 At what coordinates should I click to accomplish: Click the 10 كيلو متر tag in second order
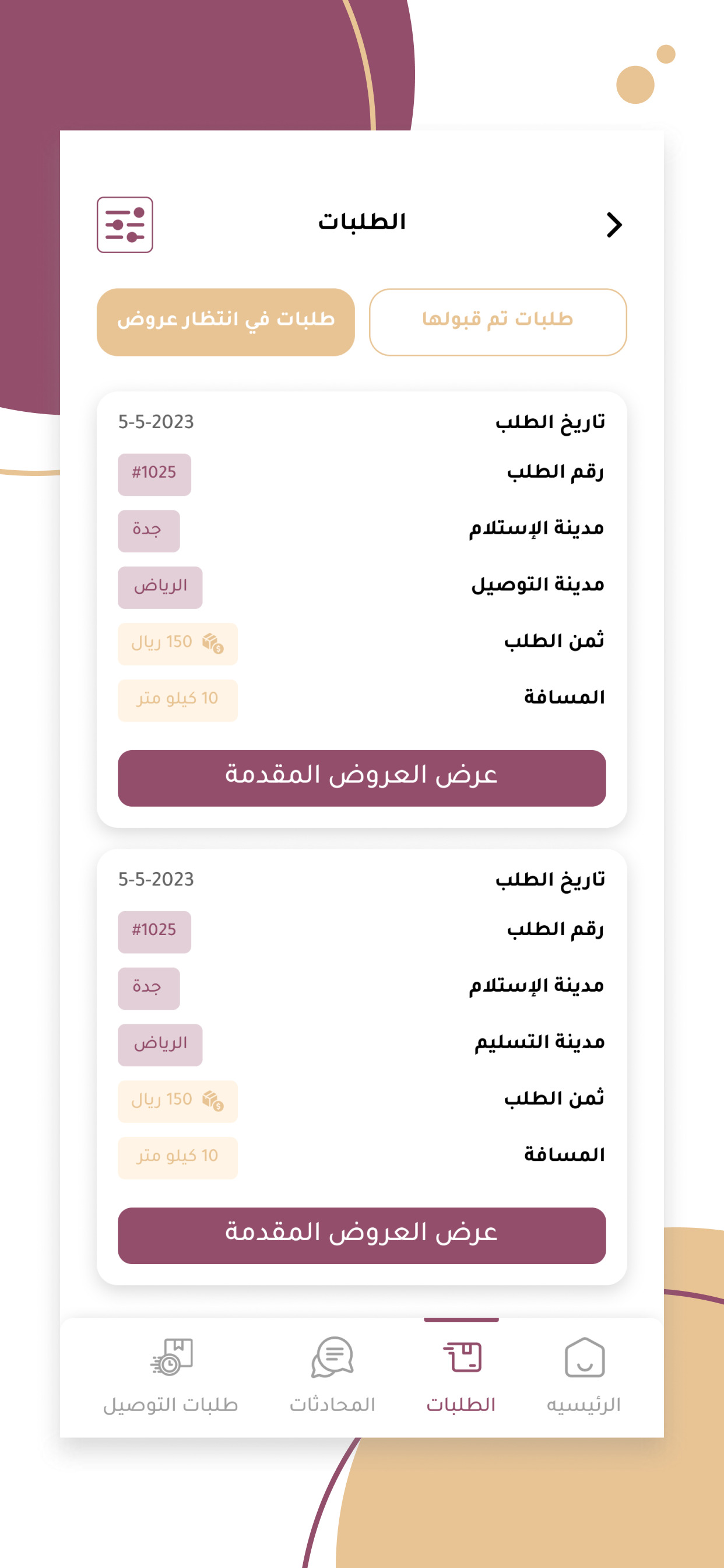(x=177, y=1158)
